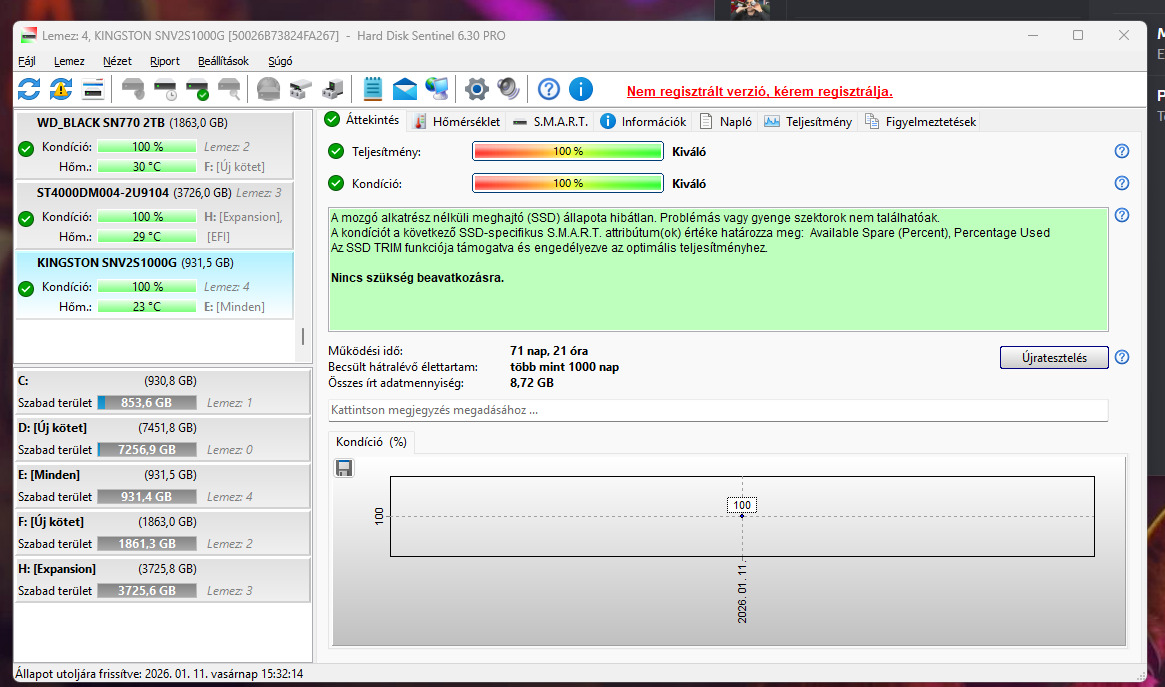Switch to the Hőmérséklet tab

(x=457, y=122)
